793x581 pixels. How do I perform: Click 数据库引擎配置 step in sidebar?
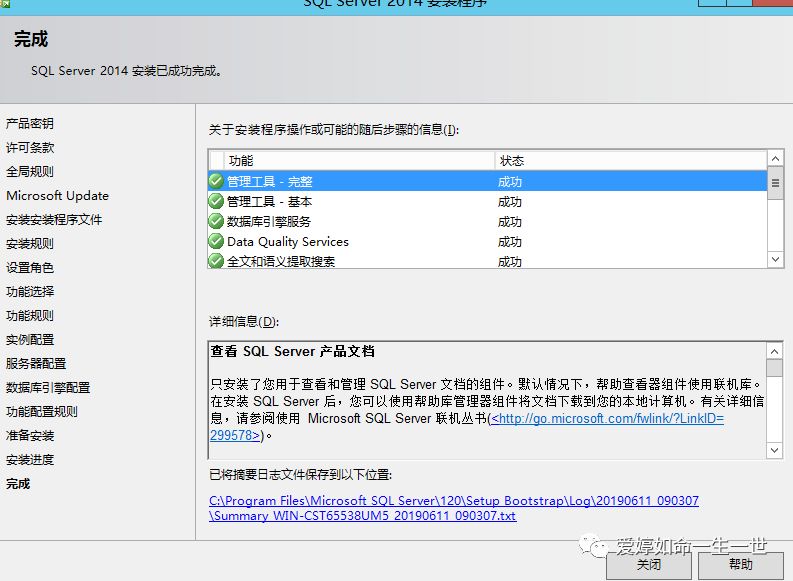point(48,388)
